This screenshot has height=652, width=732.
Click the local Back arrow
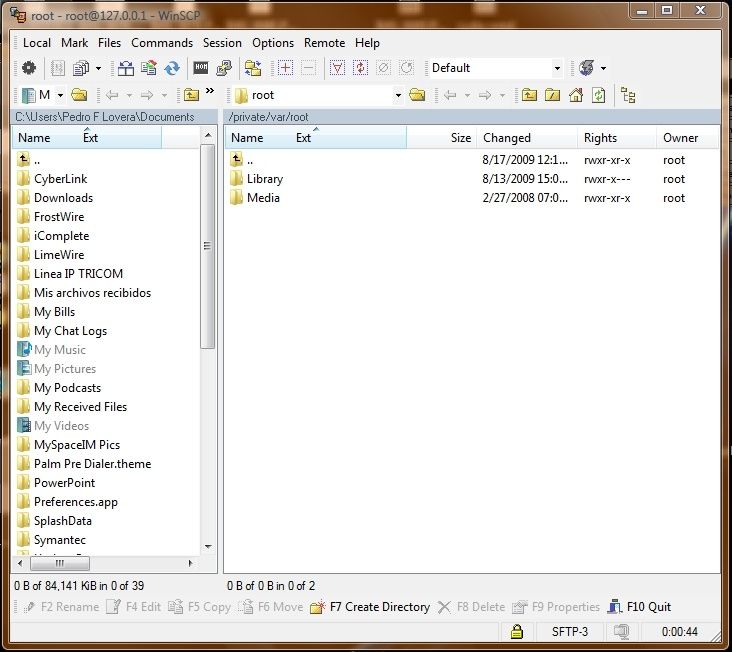click(x=112, y=95)
